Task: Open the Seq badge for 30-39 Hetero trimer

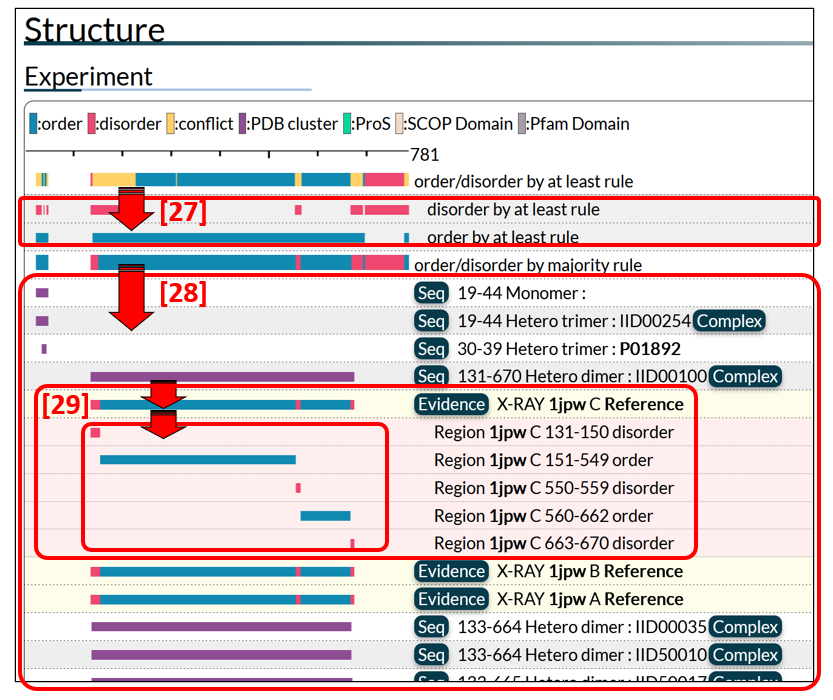Action: tap(431, 349)
